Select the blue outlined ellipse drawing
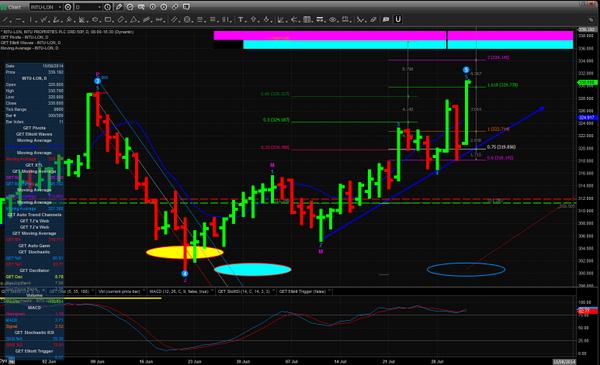This screenshot has height=365, width=600. (x=466, y=269)
